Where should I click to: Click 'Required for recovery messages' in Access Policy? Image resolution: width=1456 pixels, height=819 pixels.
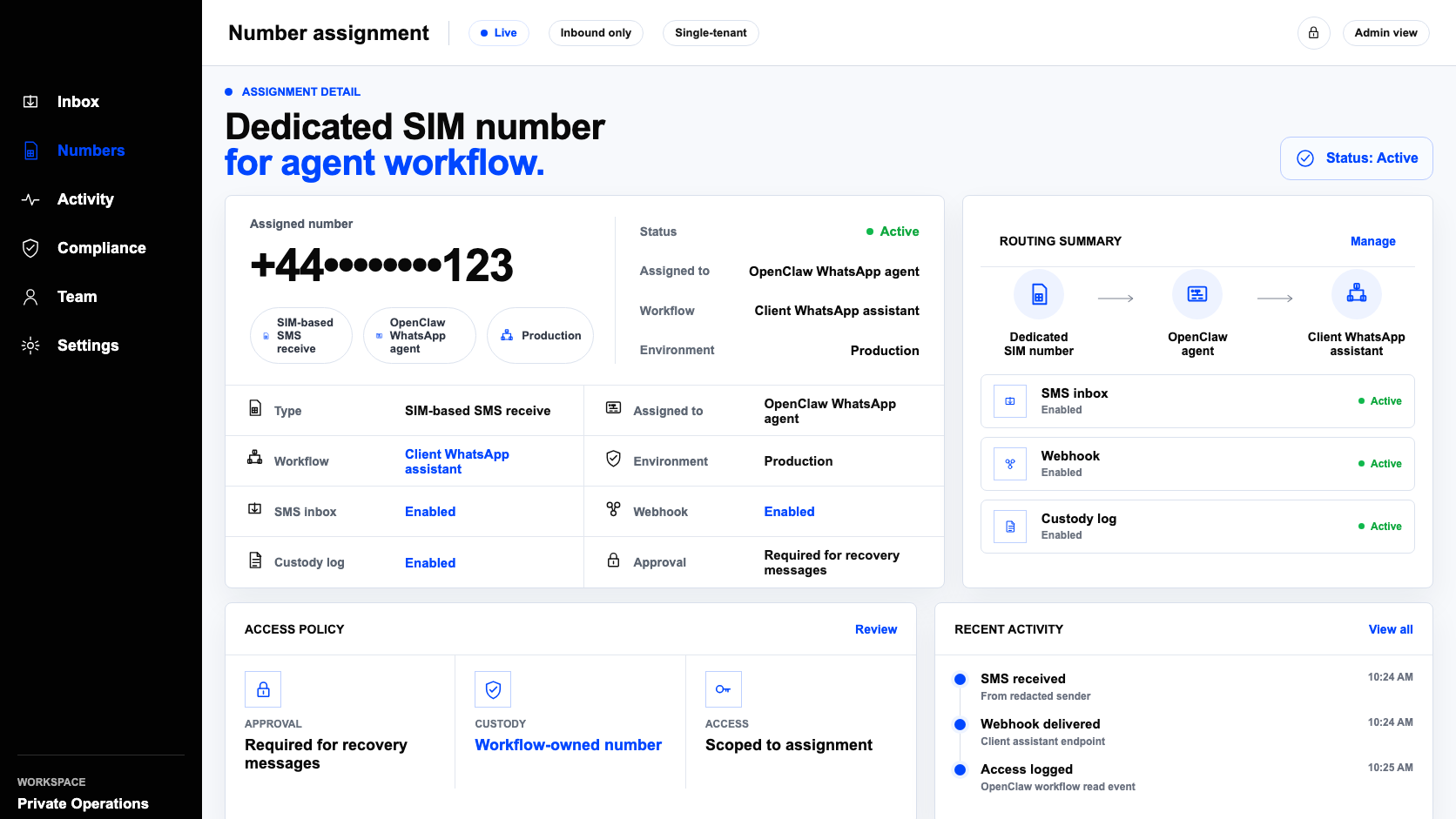click(326, 754)
